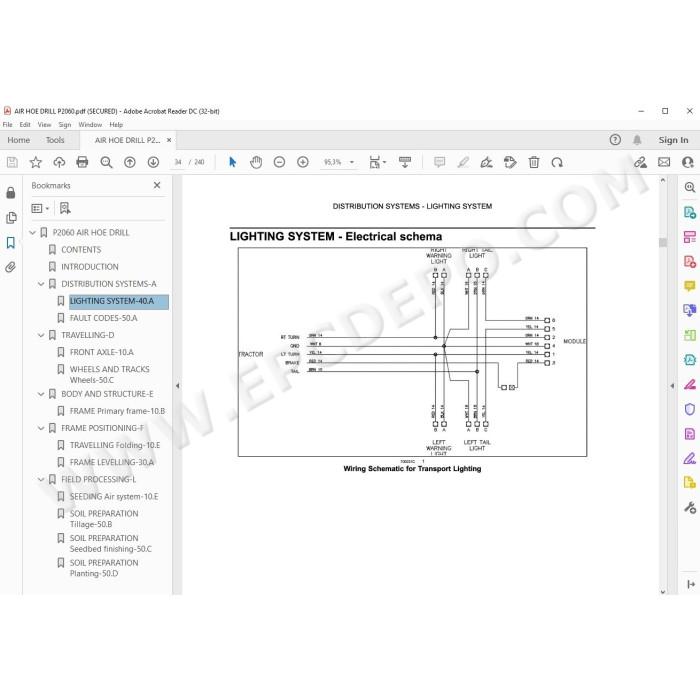Image resolution: width=700 pixels, height=700 pixels.
Task: Collapse the left navigation pane arrow
Action: [178, 386]
